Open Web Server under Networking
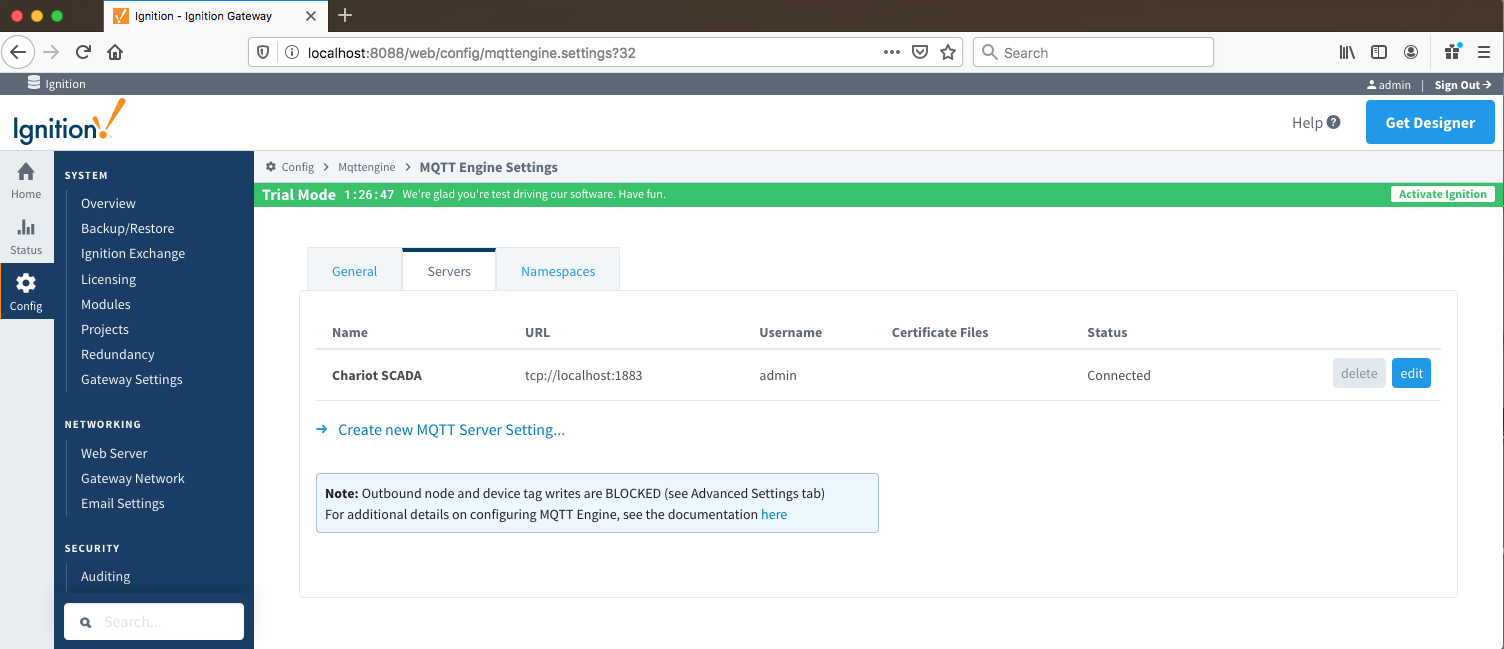 [x=114, y=453]
